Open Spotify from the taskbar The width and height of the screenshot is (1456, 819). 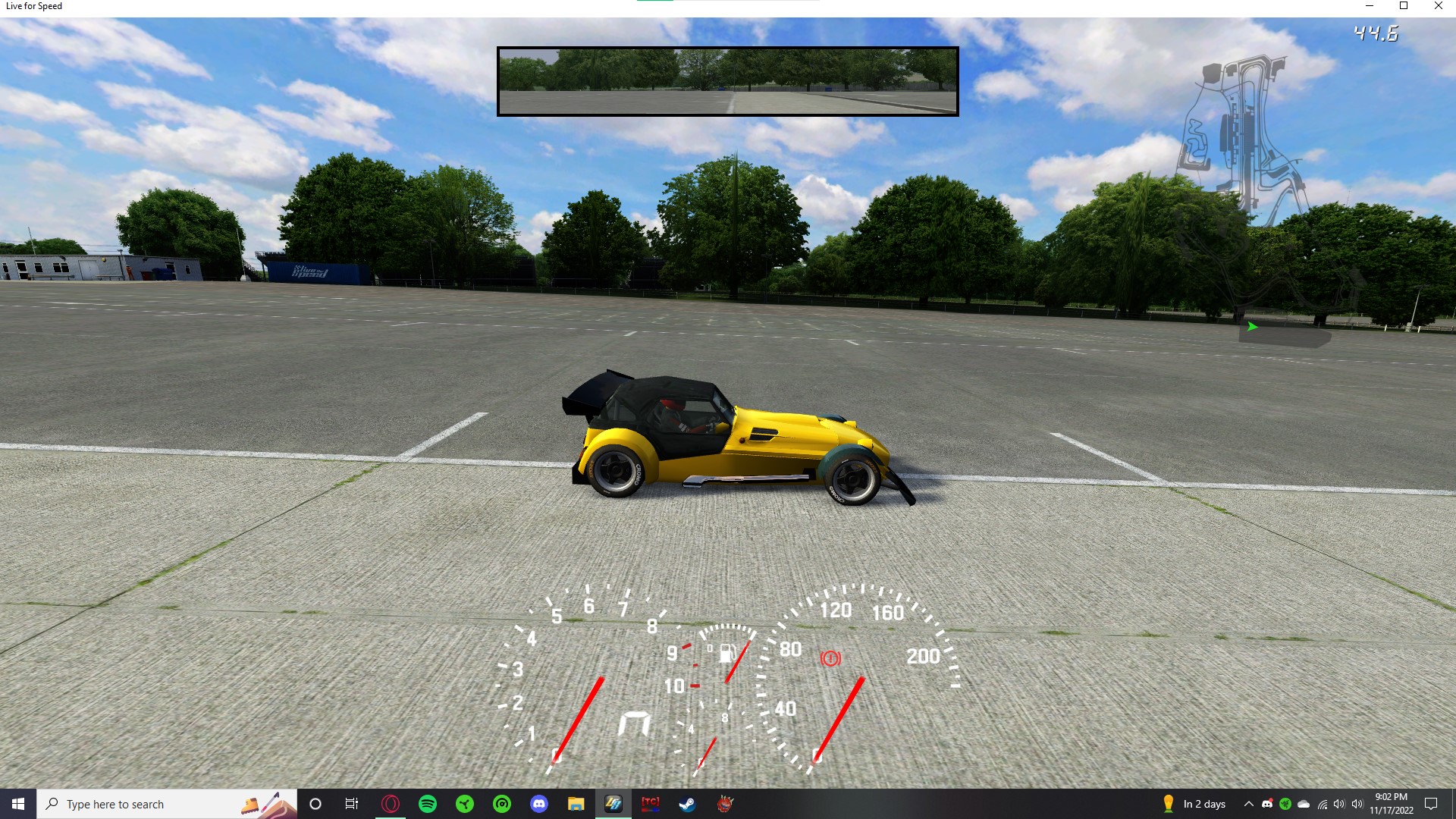pos(428,804)
